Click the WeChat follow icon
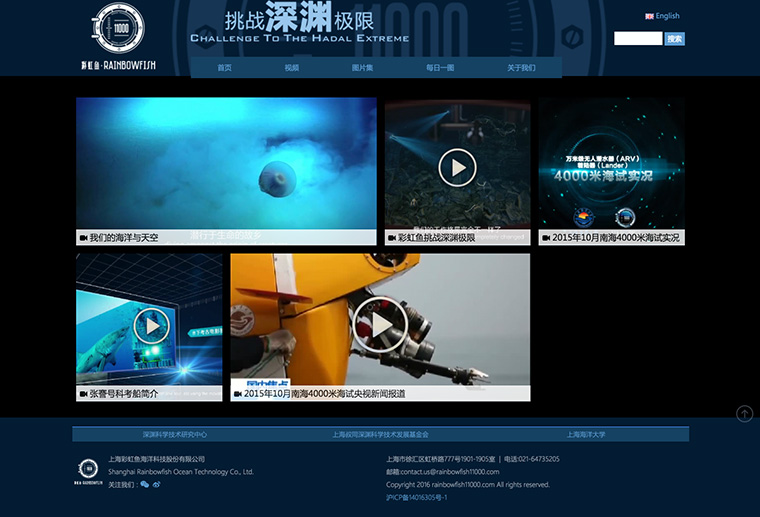 [x=144, y=485]
